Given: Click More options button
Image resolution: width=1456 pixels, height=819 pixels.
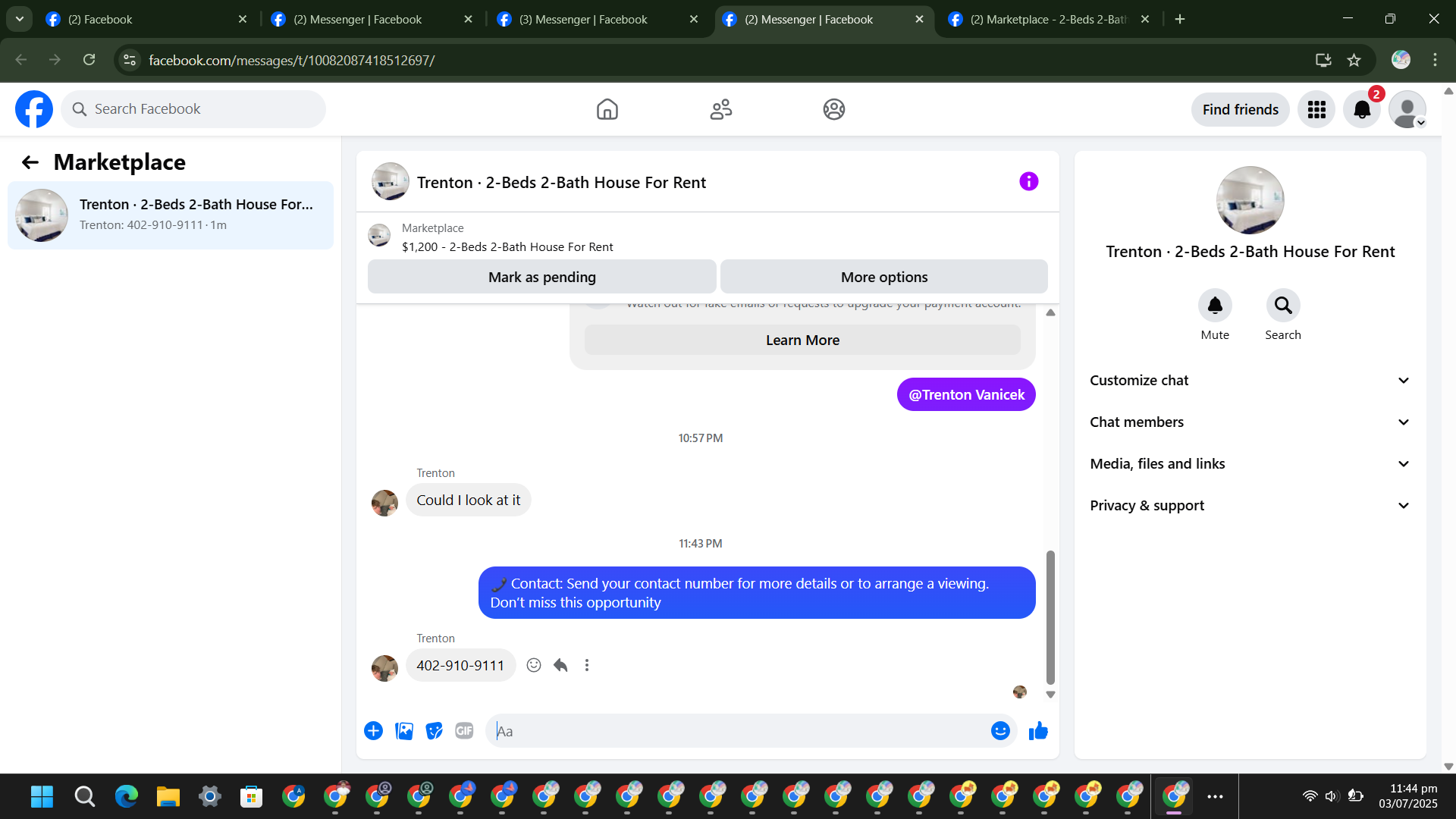Looking at the screenshot, I should (883, 278).
